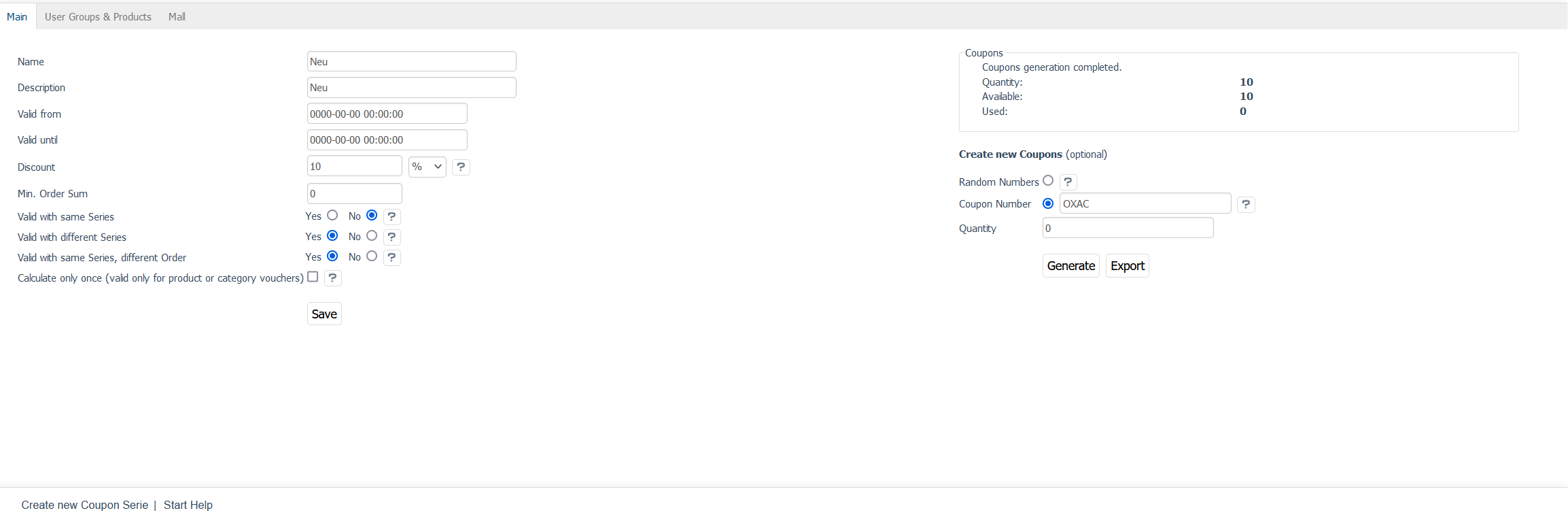Image resolution: width=1568 pixels, height=515 pixels.
Task: Click the Export button
Action: [x=1127, y=266]
